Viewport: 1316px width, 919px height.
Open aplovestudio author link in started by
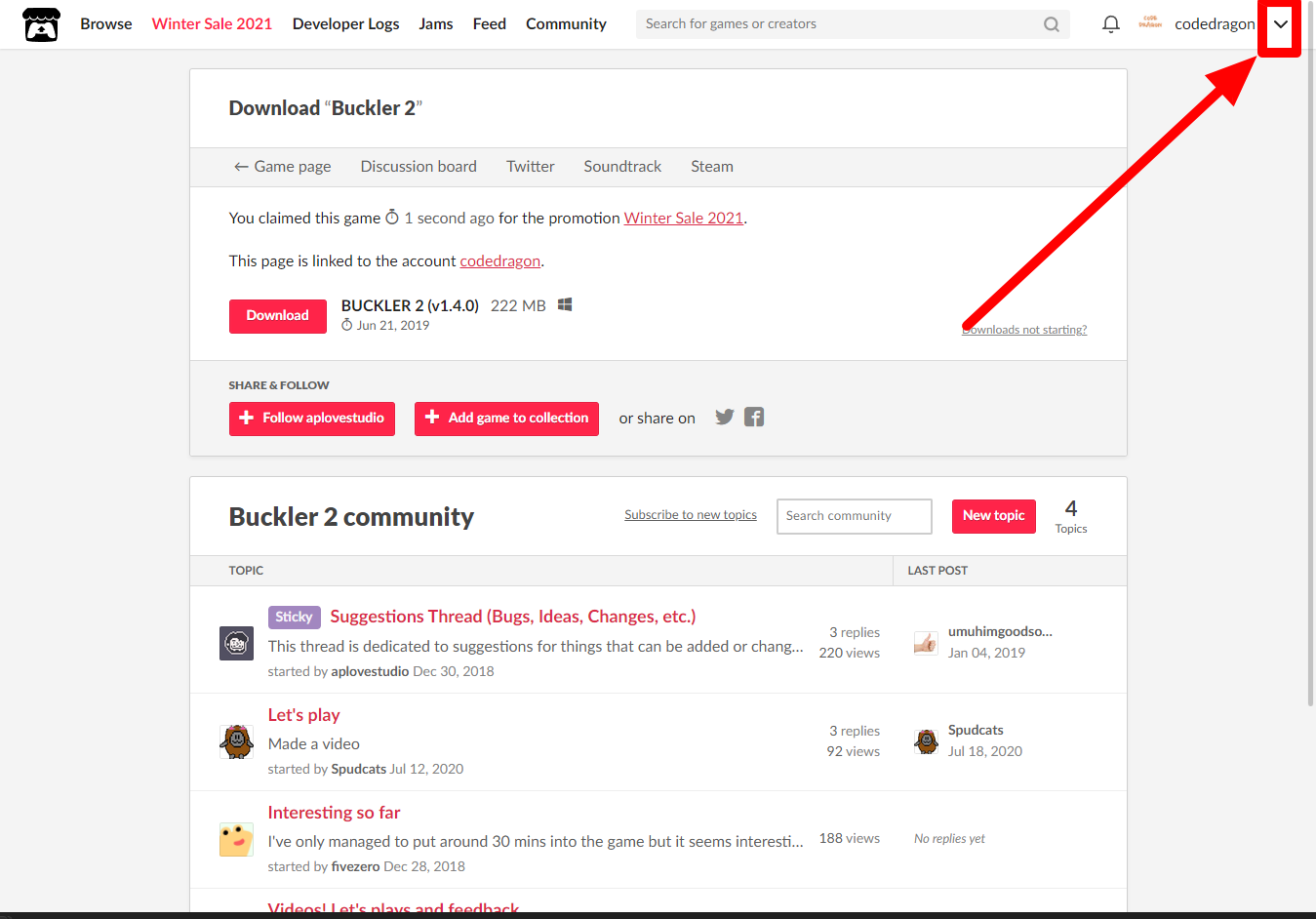[370, 671]
